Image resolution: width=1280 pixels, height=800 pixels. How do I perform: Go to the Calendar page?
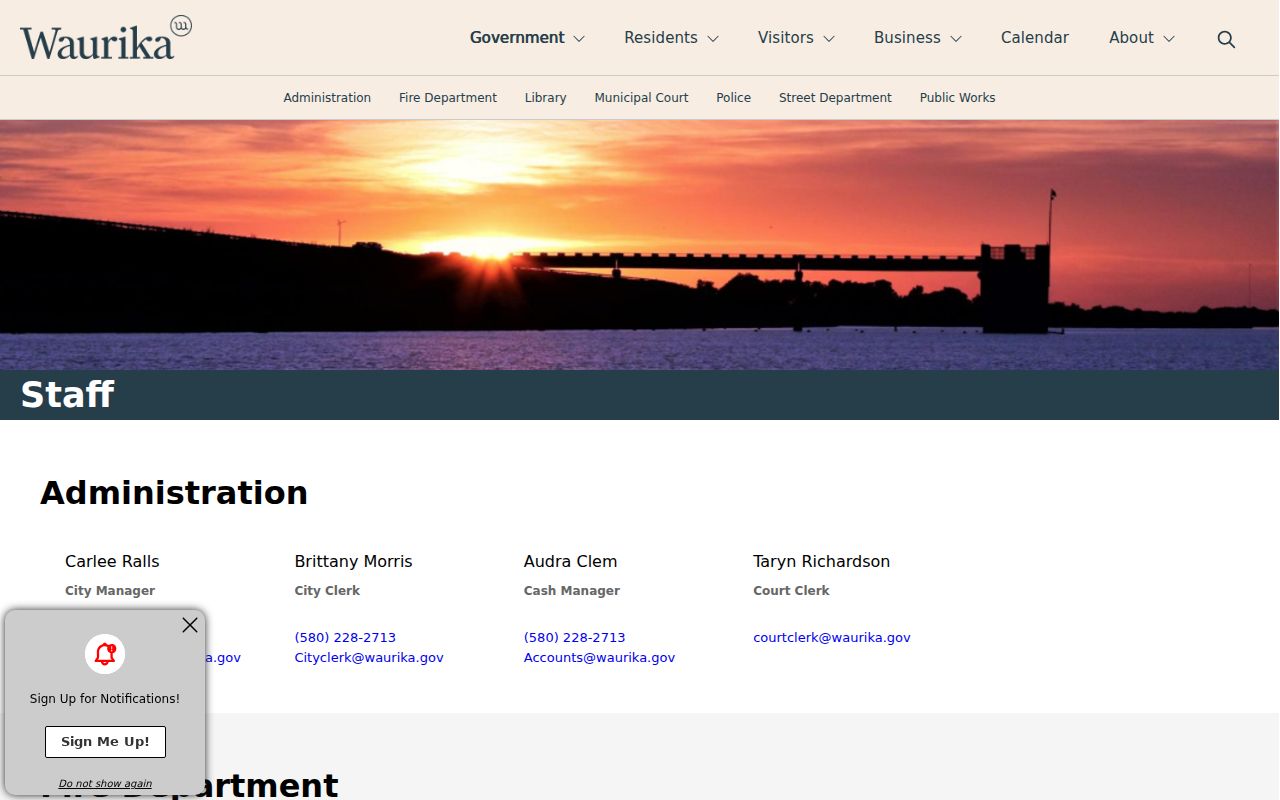click(1035, 38)
